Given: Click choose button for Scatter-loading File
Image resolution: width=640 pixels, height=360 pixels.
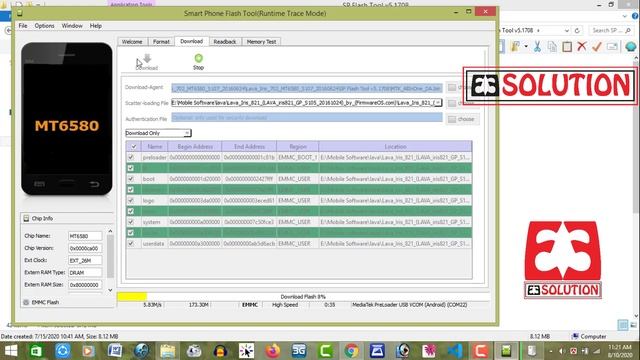Looking at the screenshot, I should [462, 103].
